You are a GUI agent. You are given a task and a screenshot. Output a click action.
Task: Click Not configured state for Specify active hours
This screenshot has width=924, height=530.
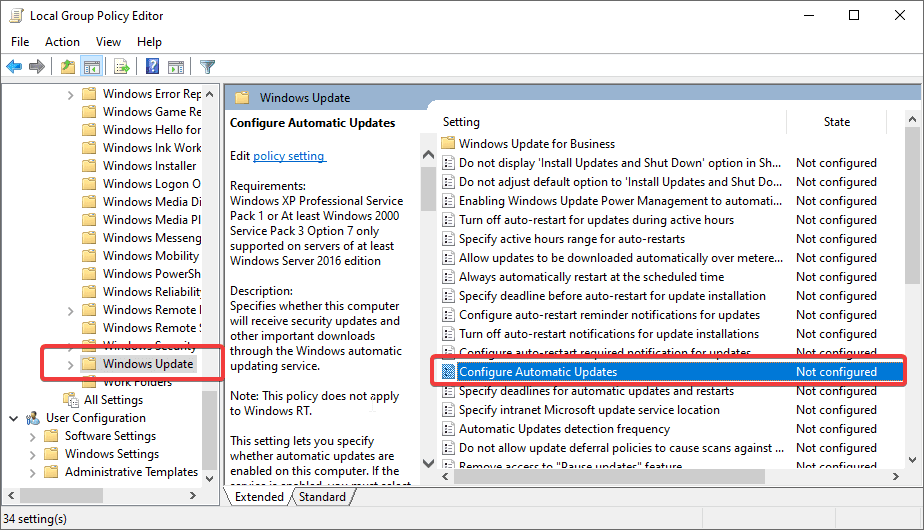pyautogui.click(x=836, y=239)
